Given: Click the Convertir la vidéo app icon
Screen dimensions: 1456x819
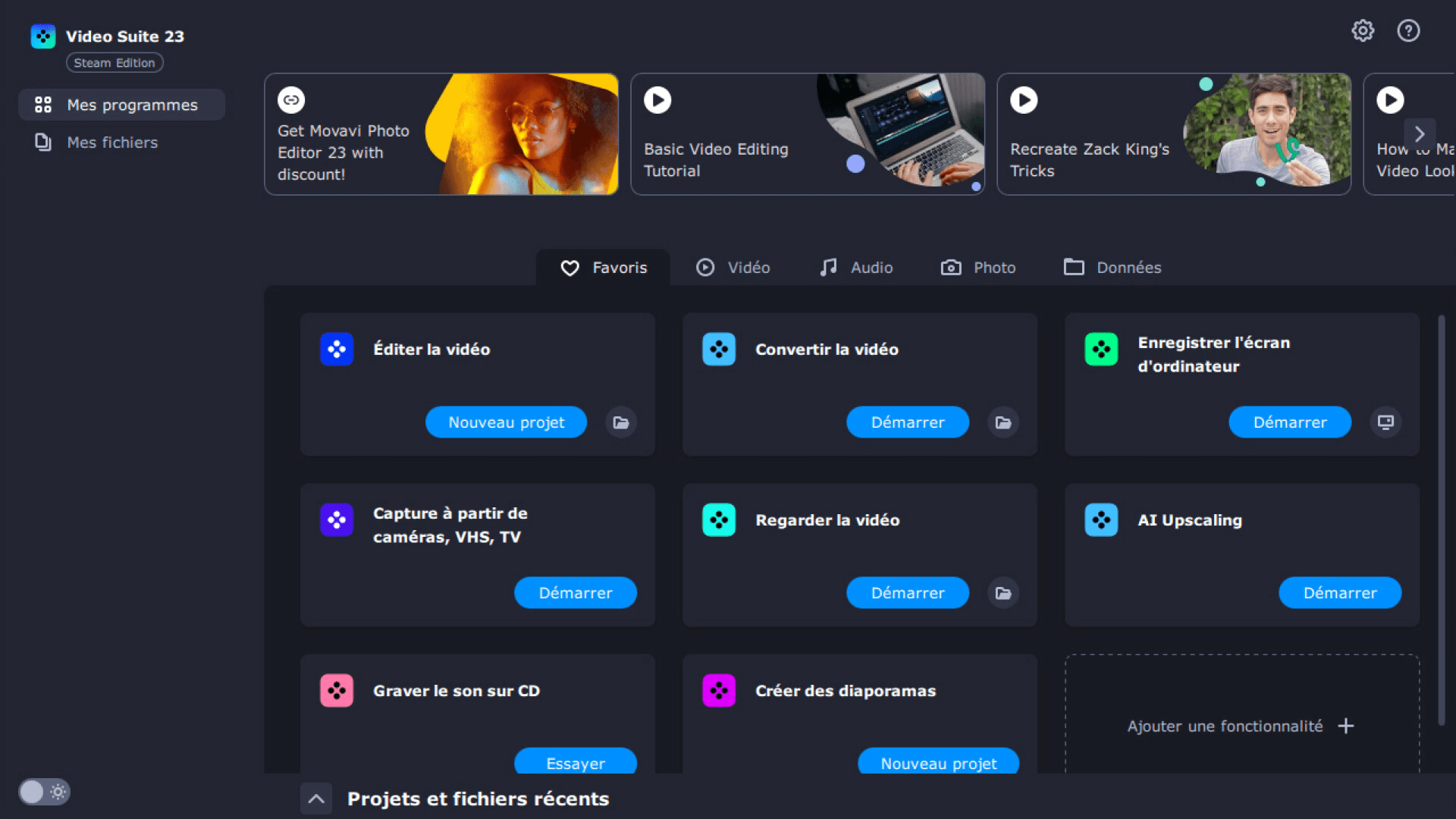Looking at the screenshot, I should click(x=718, y=349).
